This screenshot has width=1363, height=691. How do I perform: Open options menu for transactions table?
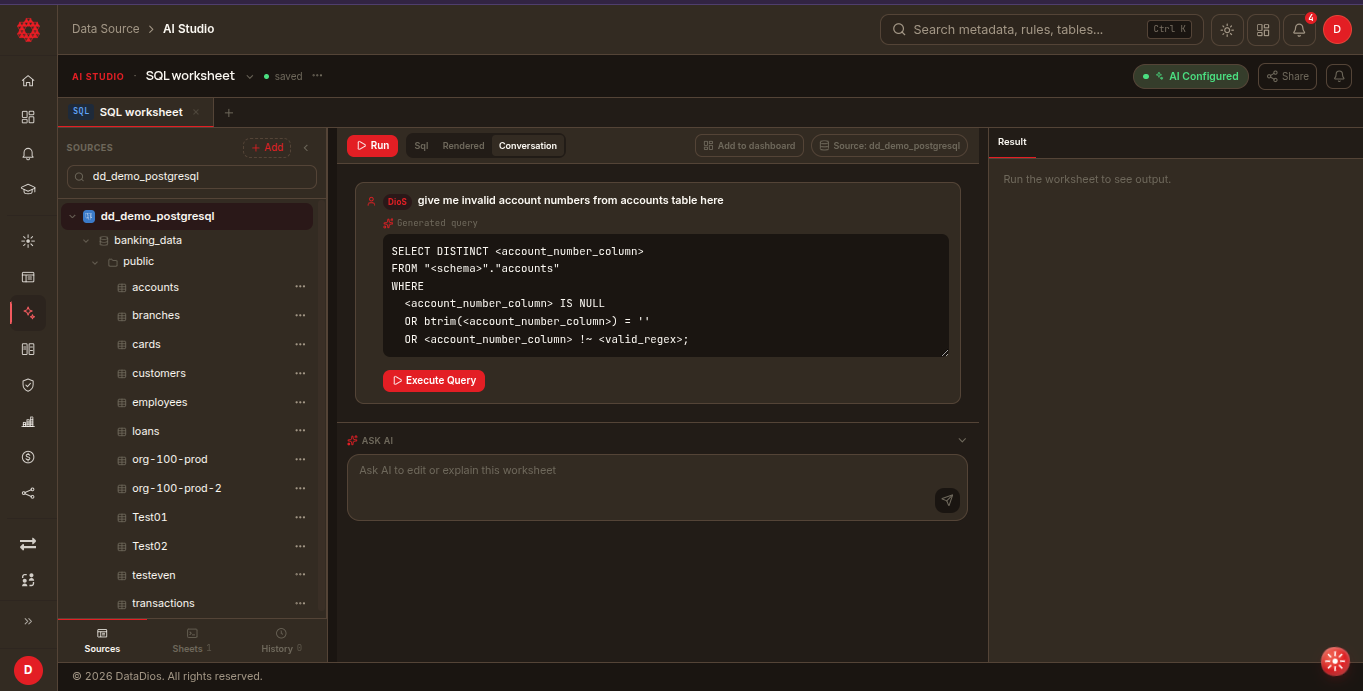pyautogui.click(x=300, y=603)
